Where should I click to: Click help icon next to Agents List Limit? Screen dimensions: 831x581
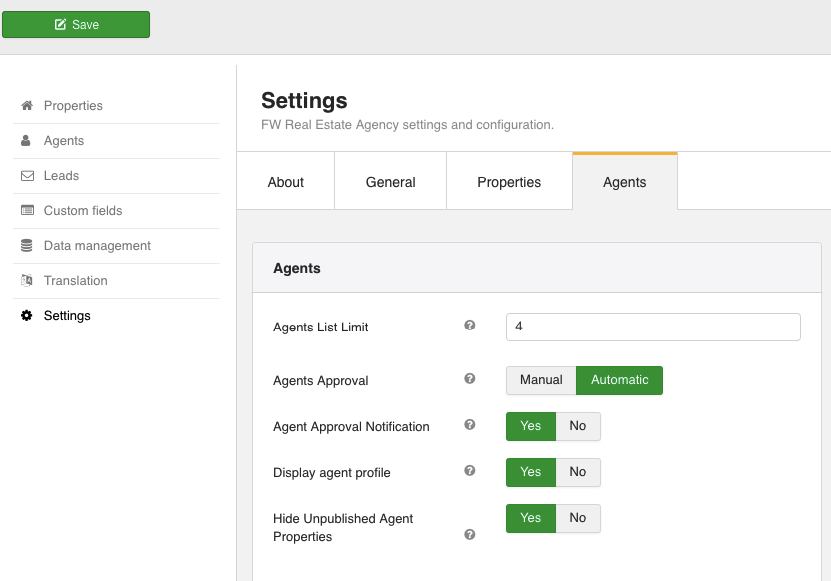pos(470,326)
